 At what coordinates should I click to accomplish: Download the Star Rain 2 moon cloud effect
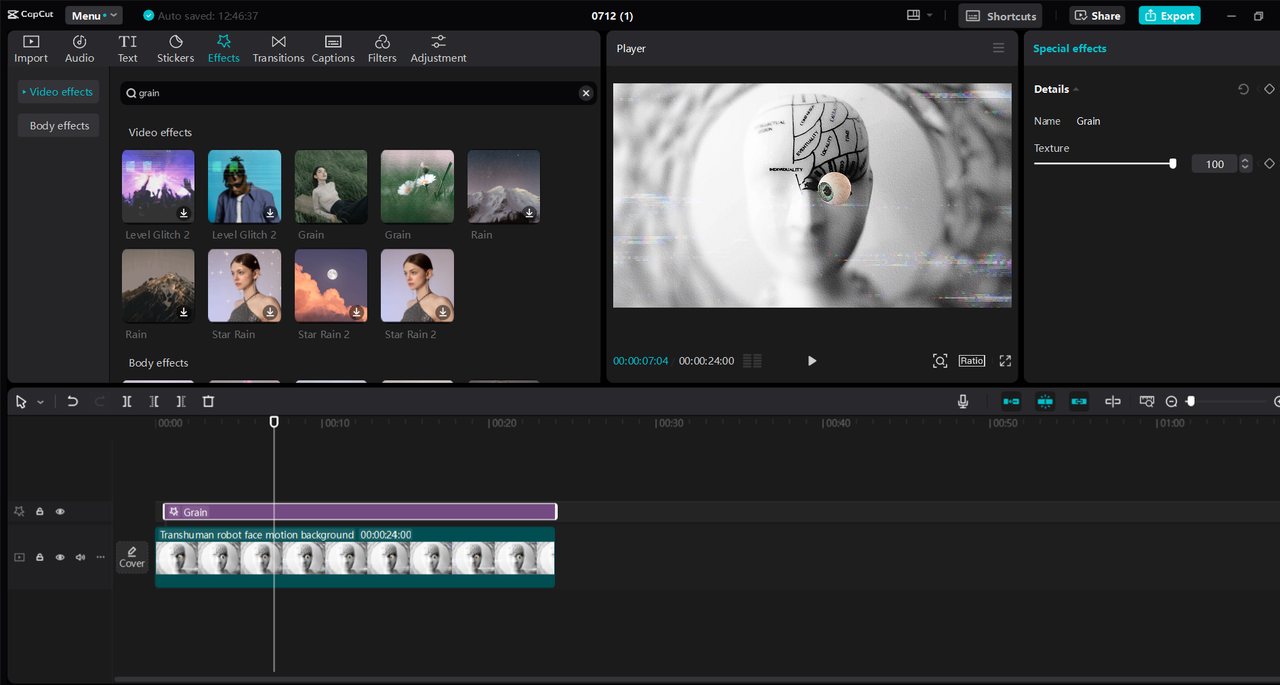tap(357, 312)
